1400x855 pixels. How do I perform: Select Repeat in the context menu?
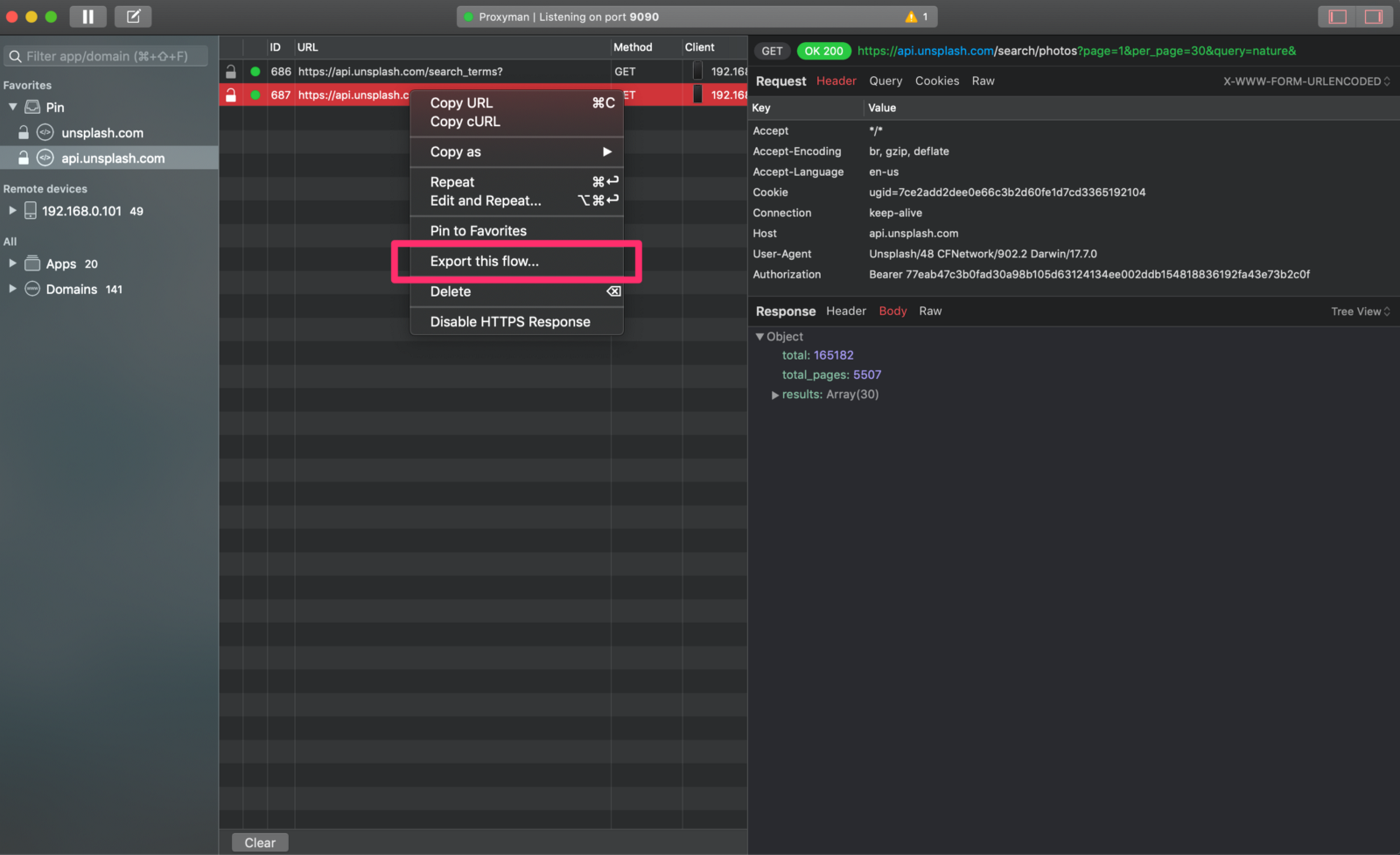point(517,182)
